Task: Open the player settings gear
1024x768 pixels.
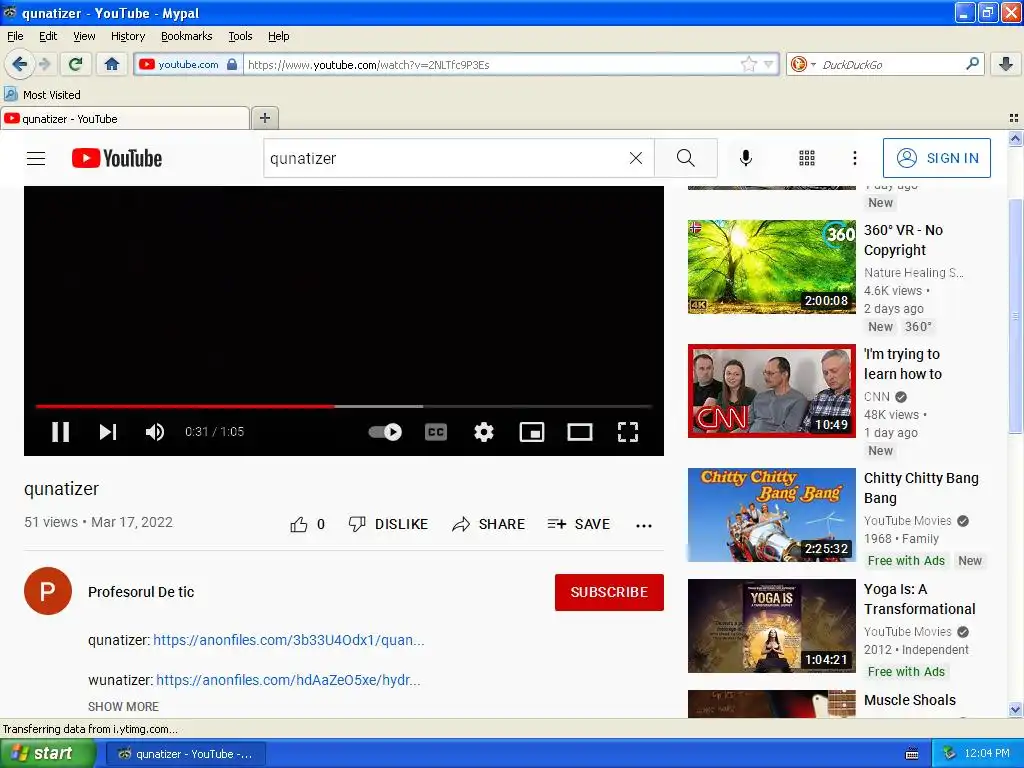Action: [484, 432]
